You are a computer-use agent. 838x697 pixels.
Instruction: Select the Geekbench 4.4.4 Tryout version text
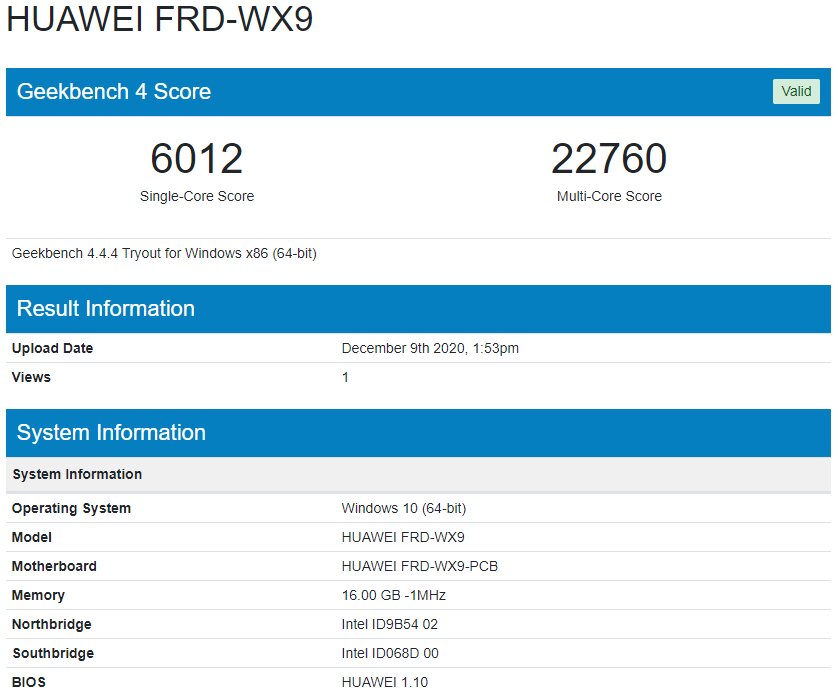164,253
